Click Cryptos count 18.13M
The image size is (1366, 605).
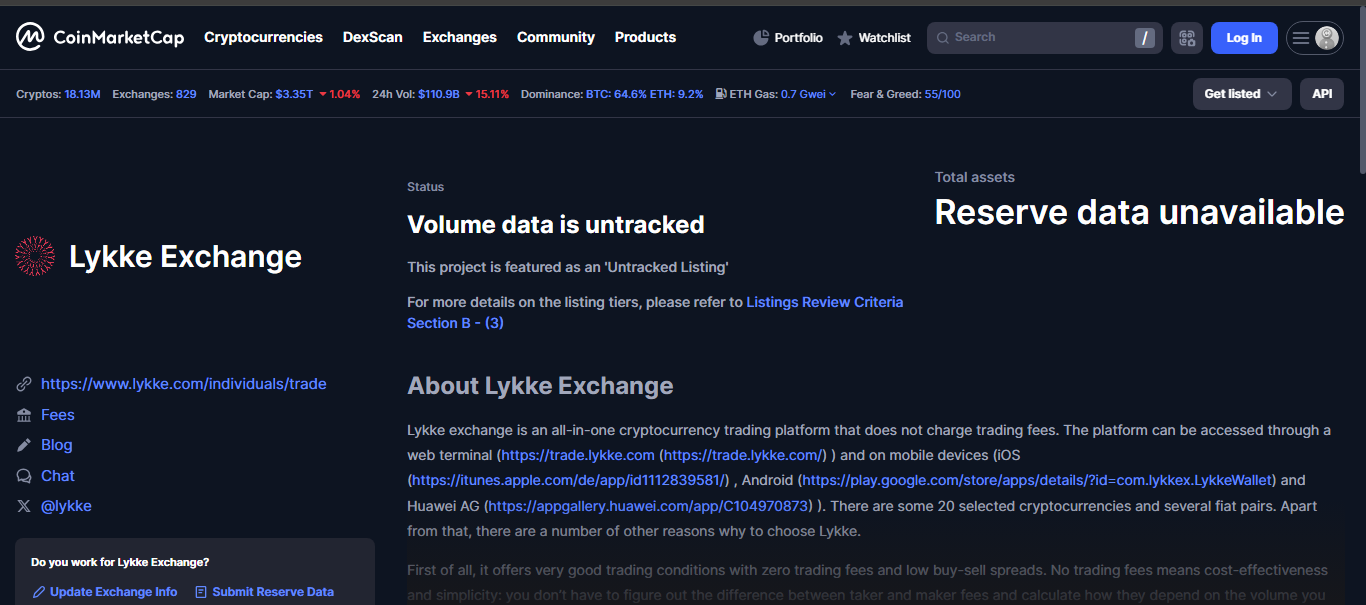click(82, 94)
